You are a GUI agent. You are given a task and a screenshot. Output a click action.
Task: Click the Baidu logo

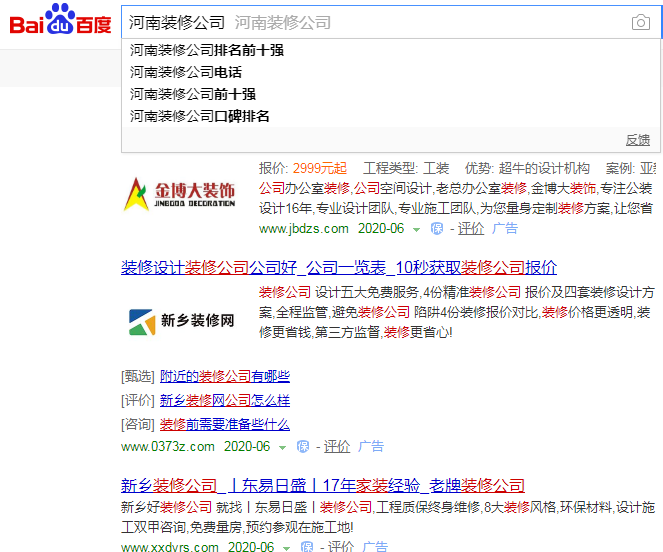tap(60, 22)
